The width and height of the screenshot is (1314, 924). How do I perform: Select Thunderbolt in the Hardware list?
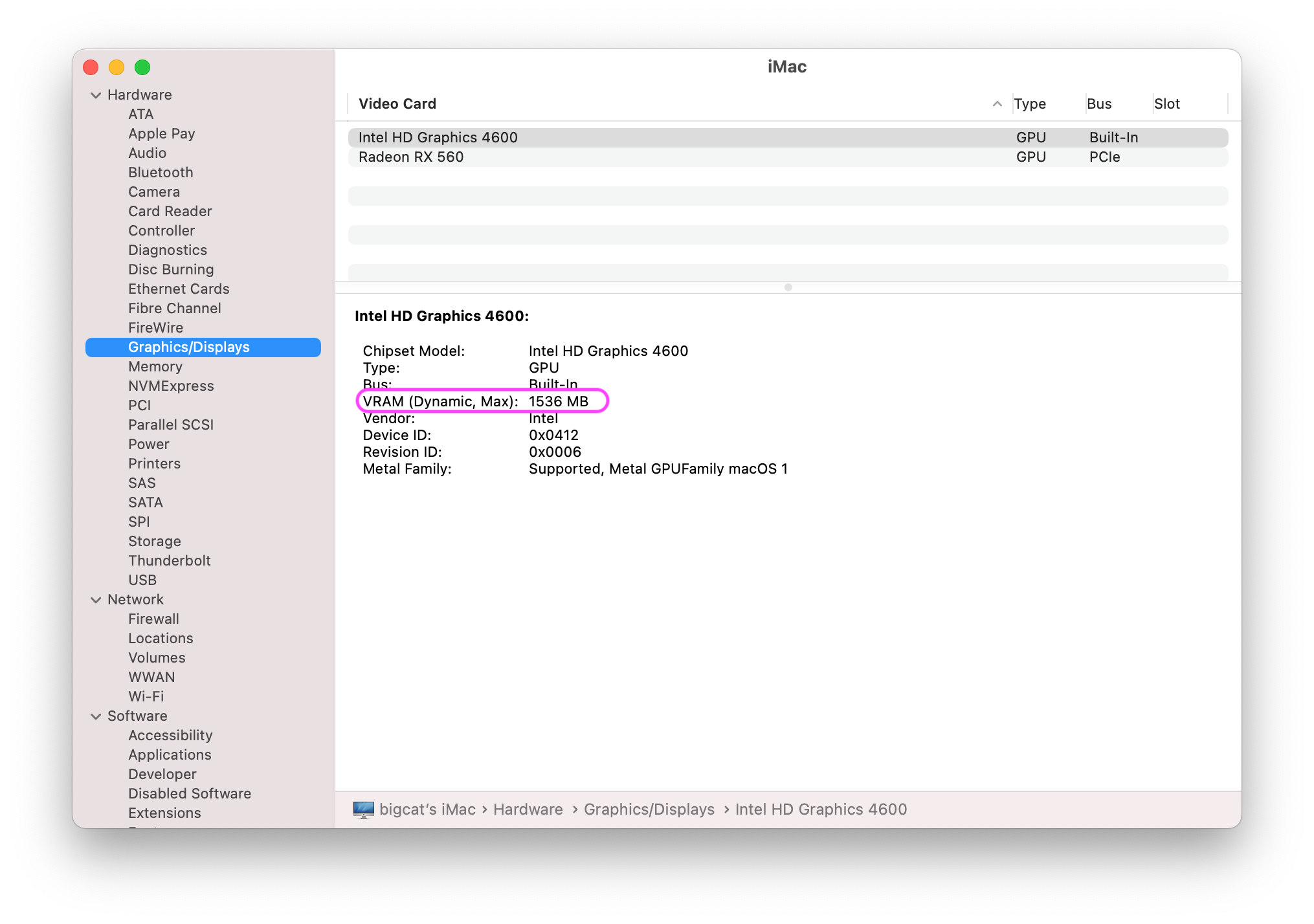170,561
